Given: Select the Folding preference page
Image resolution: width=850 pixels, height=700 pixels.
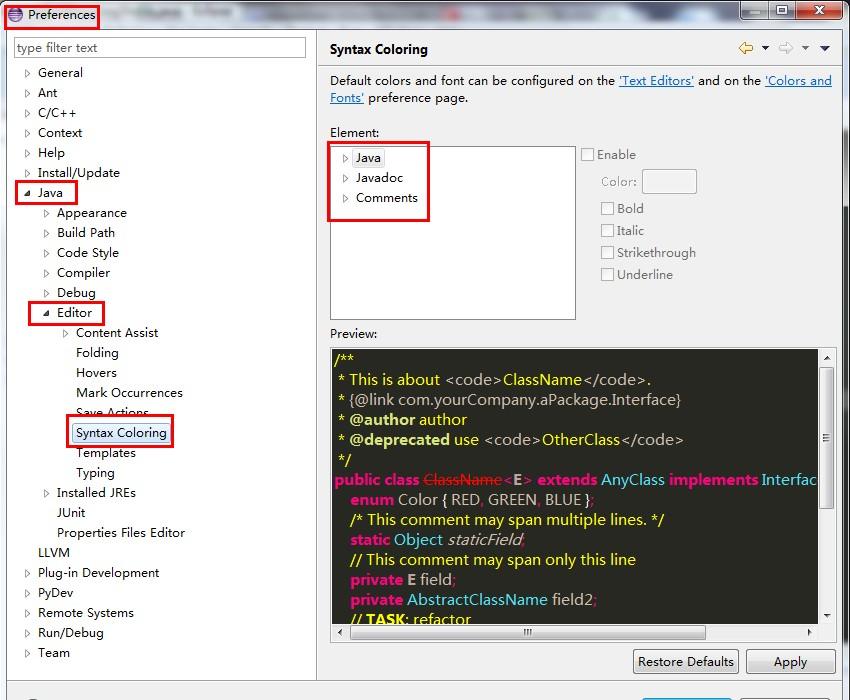Looking at the screenshot, I should pos(97,353).
